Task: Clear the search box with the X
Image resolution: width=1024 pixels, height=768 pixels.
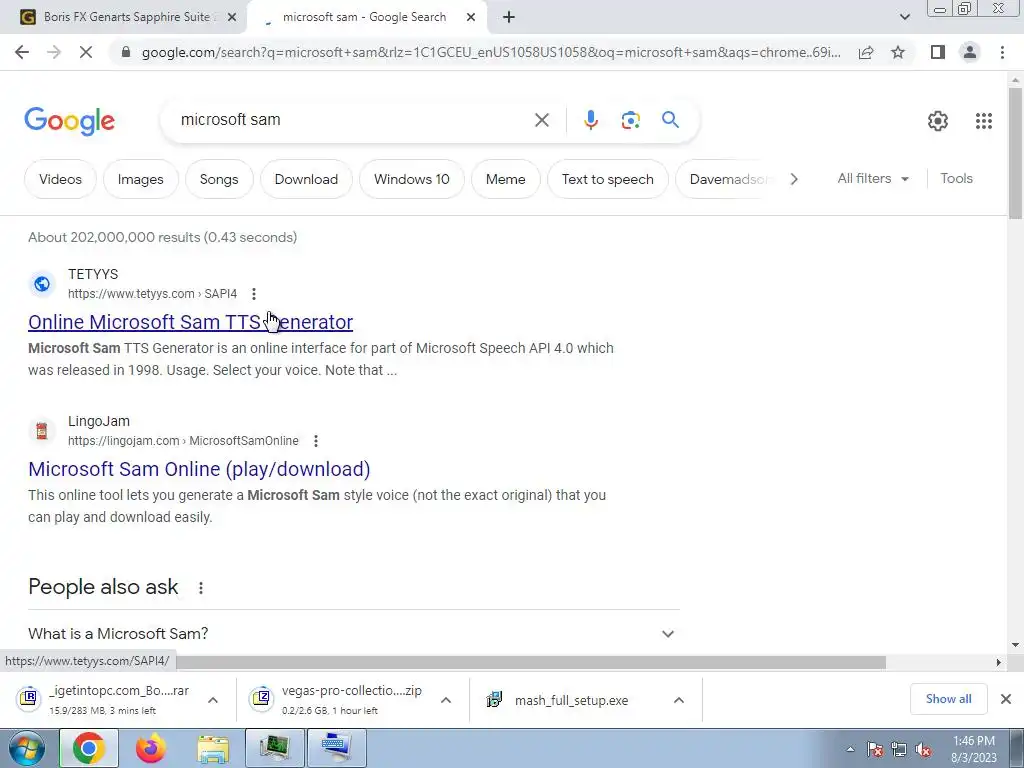Action: click(x=541, y=120)
